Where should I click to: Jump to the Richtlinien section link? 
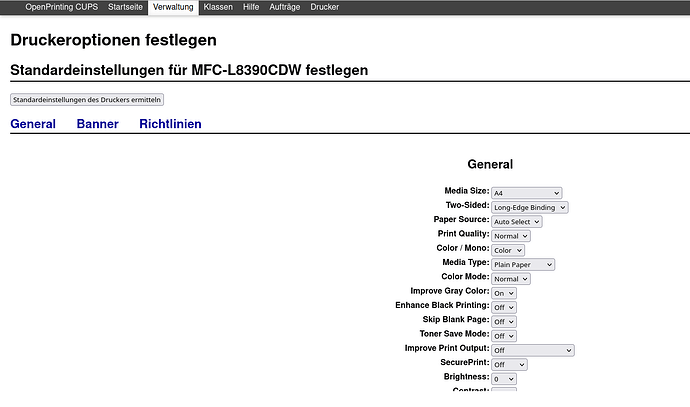click(x=170, y=124)
